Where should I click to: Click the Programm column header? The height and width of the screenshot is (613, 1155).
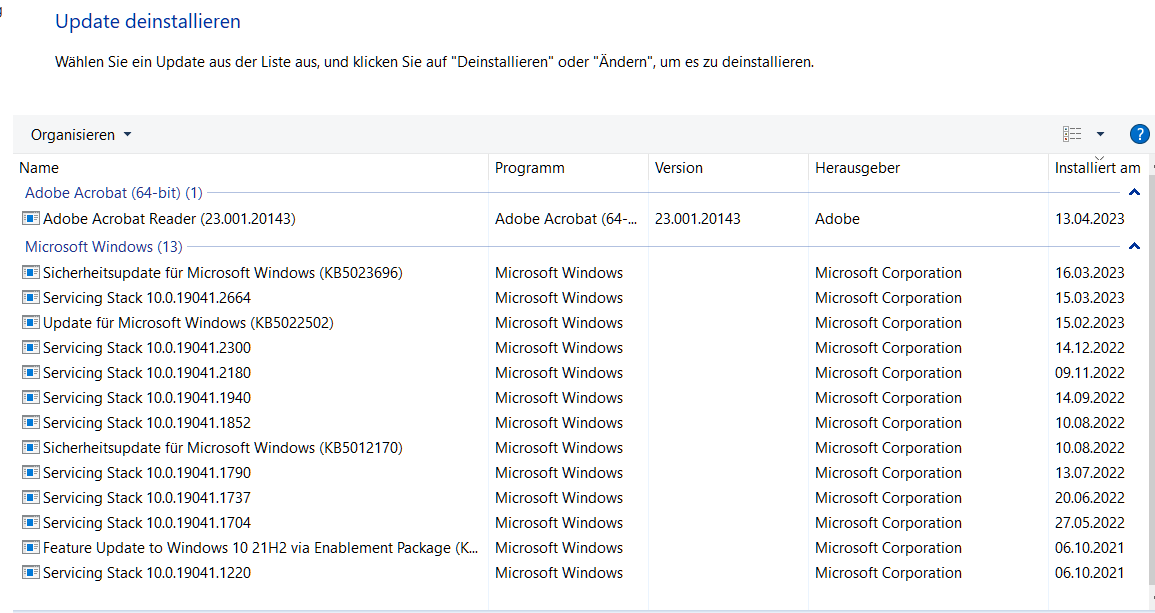pos(529,168)
